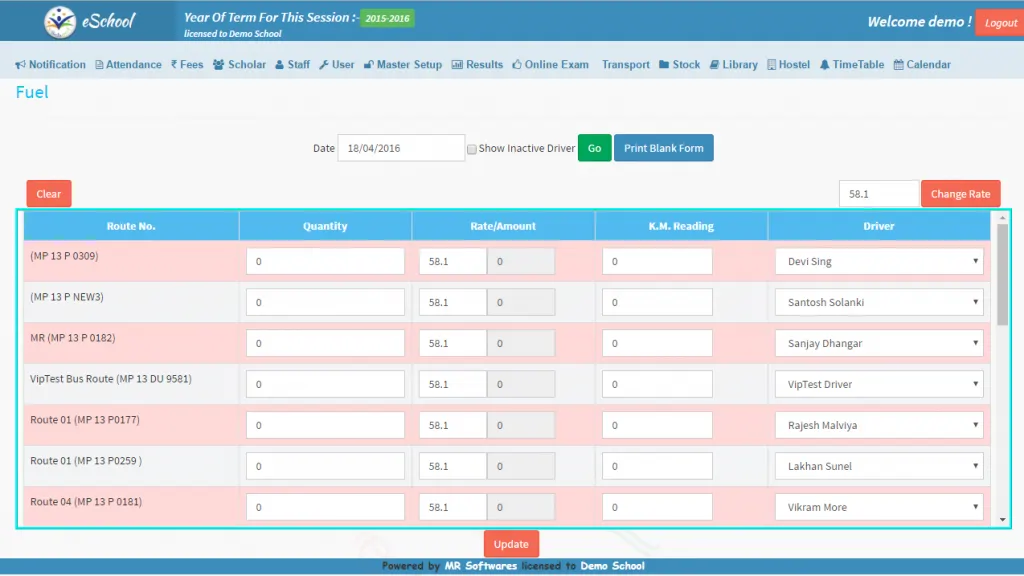The height and width of the screenshot is (576, 1024).
Task: Click the Print Blank Form button
Action: click(x=663, y=148)
